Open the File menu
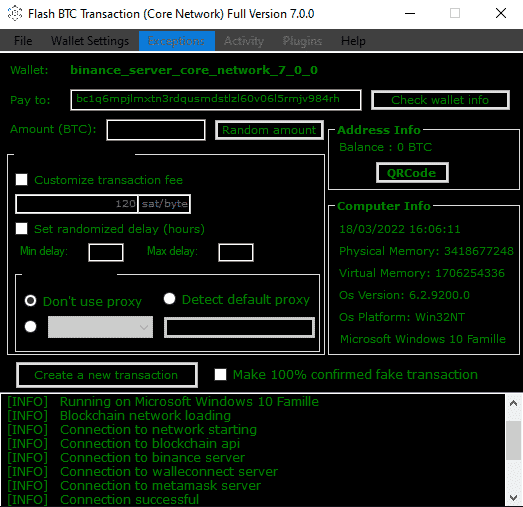 pos(23,41)
